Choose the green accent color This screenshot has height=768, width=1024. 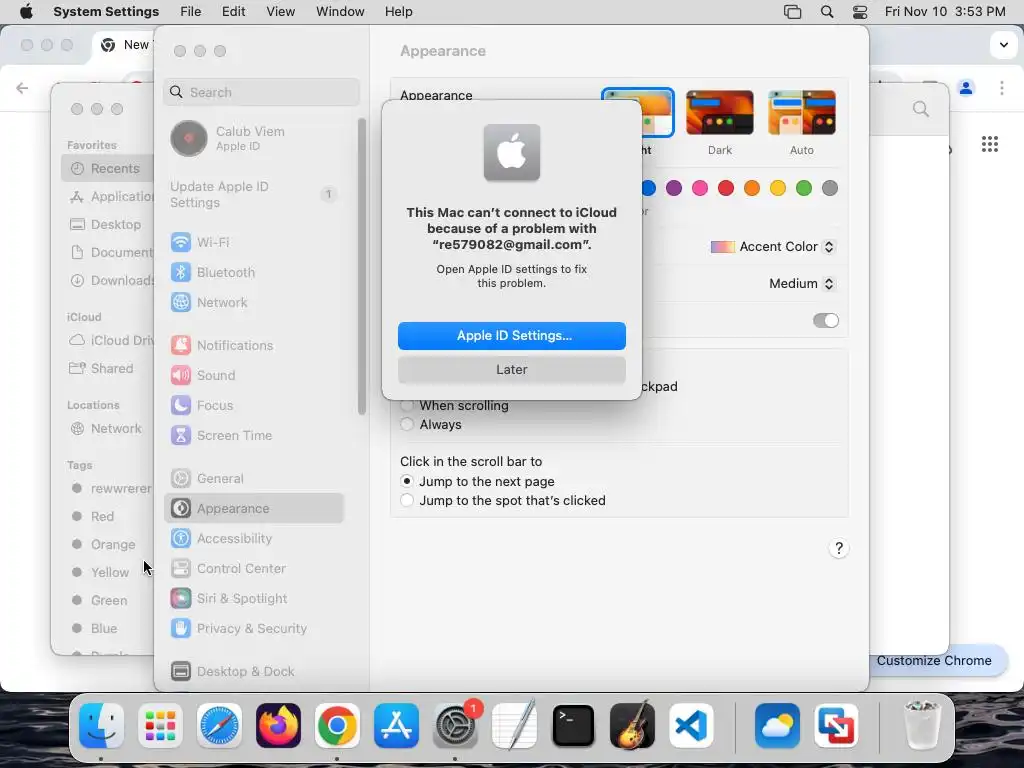coord(804,188)
